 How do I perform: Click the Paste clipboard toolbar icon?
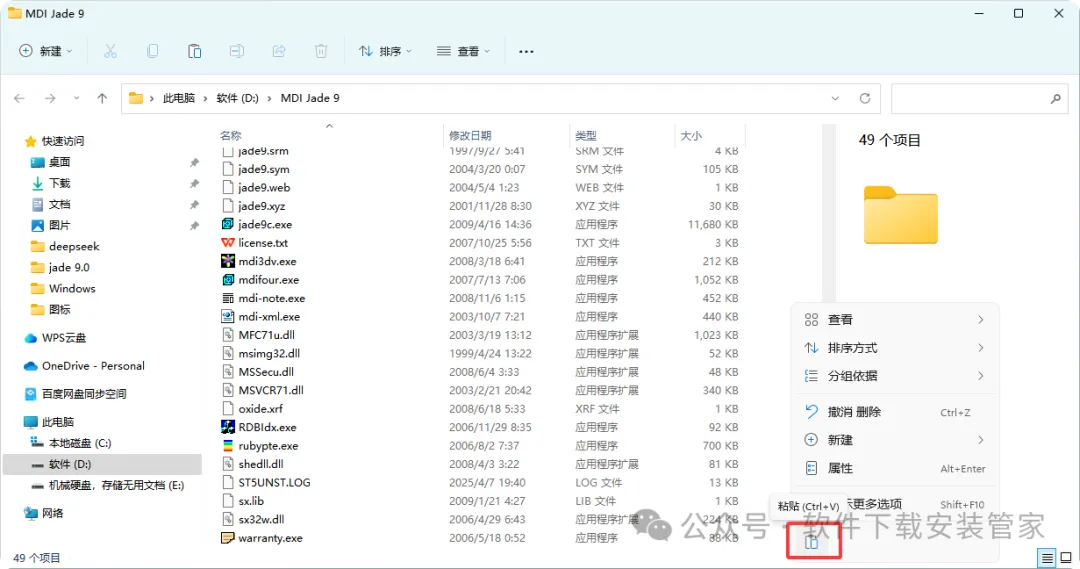coord(194,51)
